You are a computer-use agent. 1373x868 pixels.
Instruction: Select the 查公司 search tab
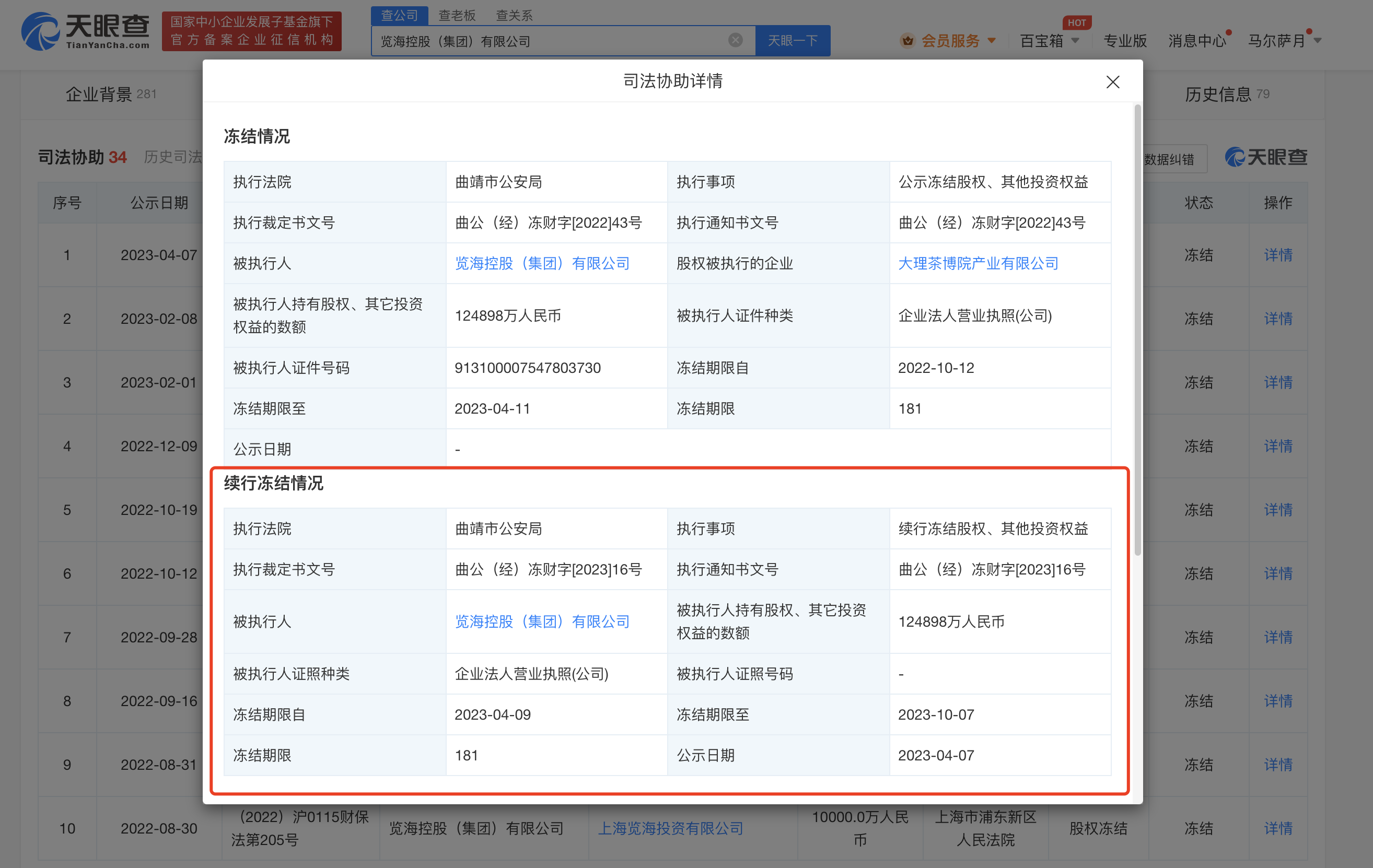click(x=399, y=15)
